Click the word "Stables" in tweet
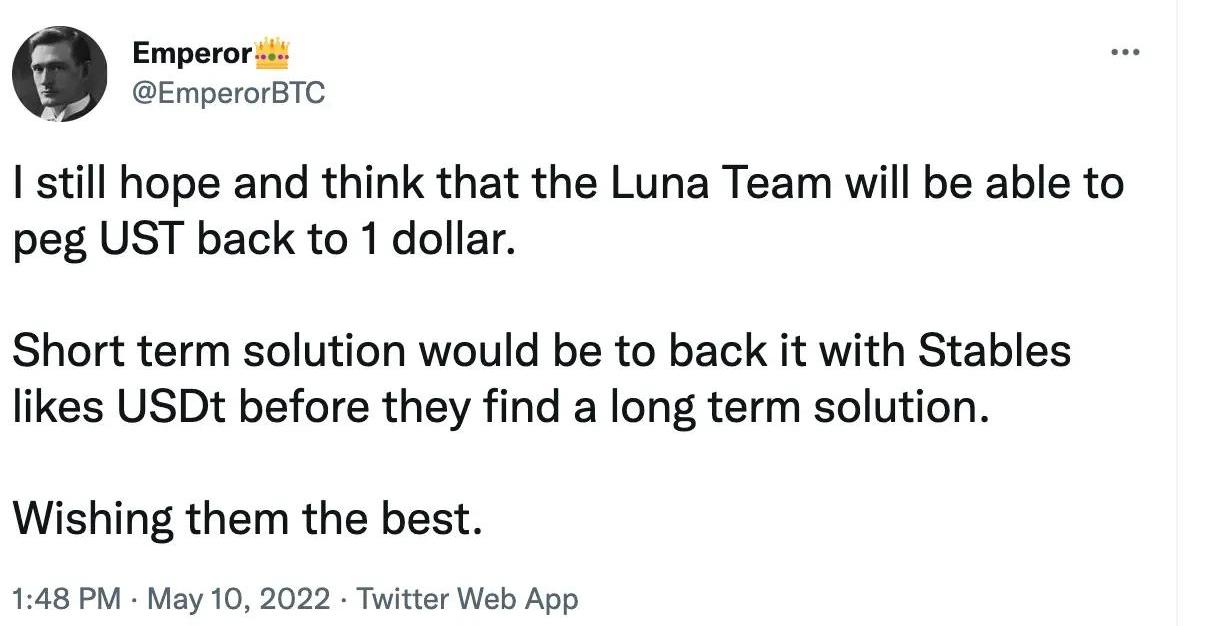 [994, 351]
